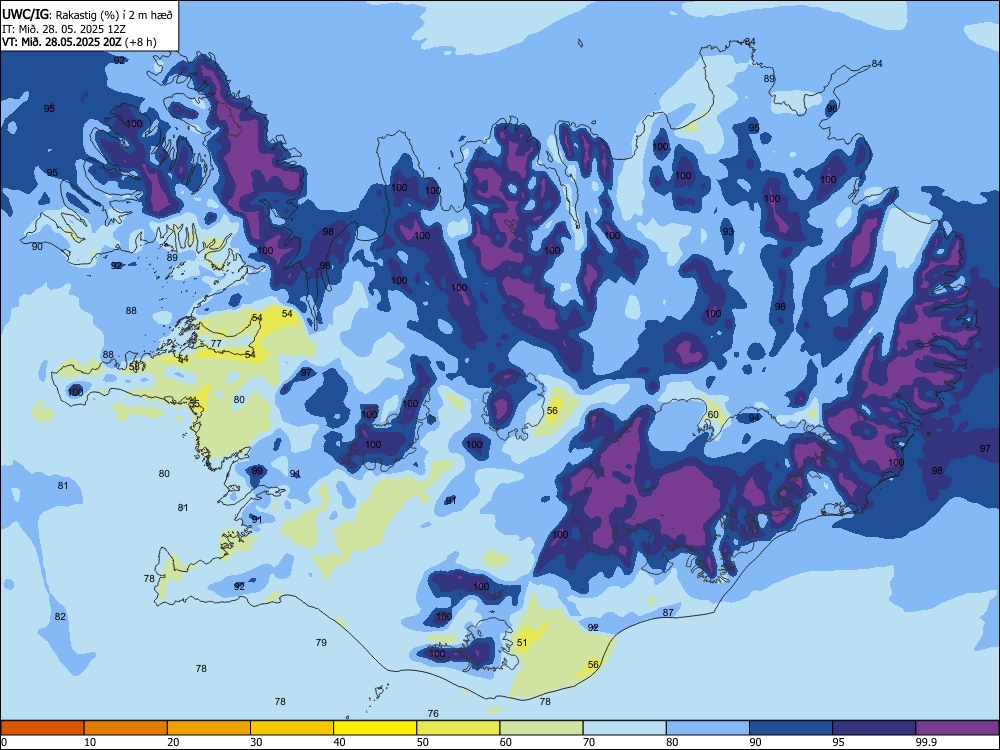Click the '82' humidity value on the map

pyautogui.click(x=60, y=617)
